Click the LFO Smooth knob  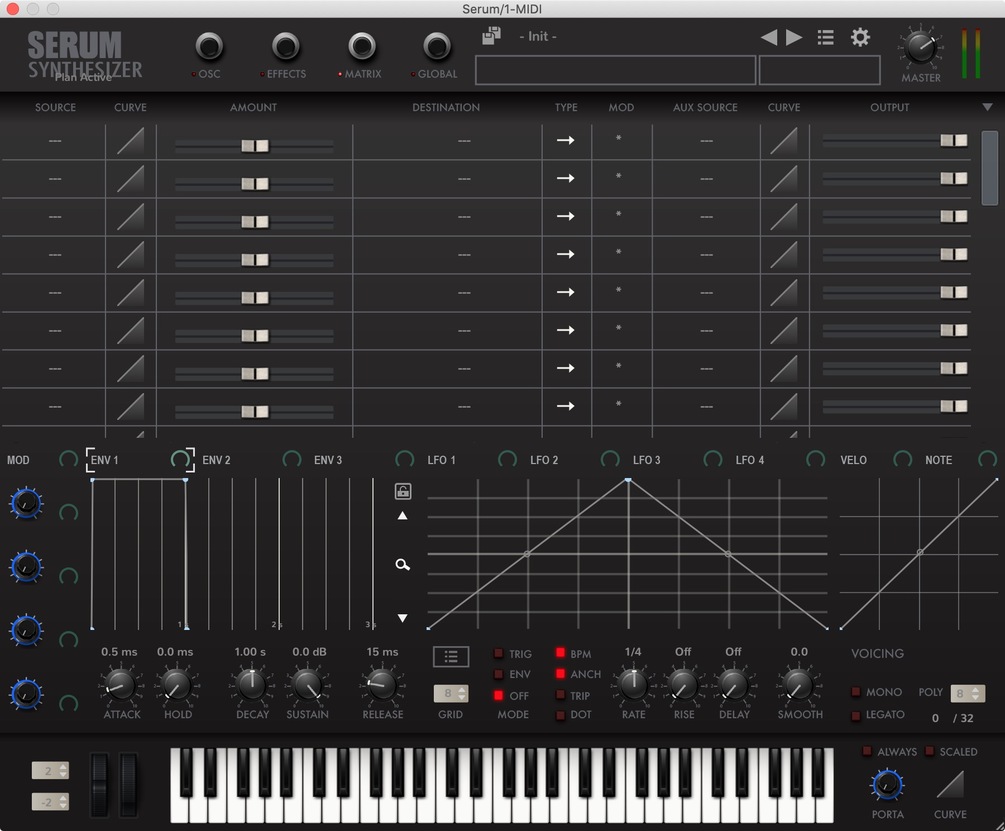(x=798, y=686)
